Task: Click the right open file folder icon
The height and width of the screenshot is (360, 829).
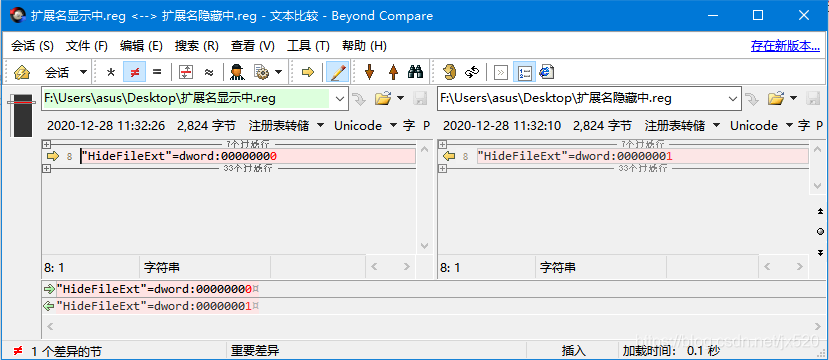Action: pos(776,98)
